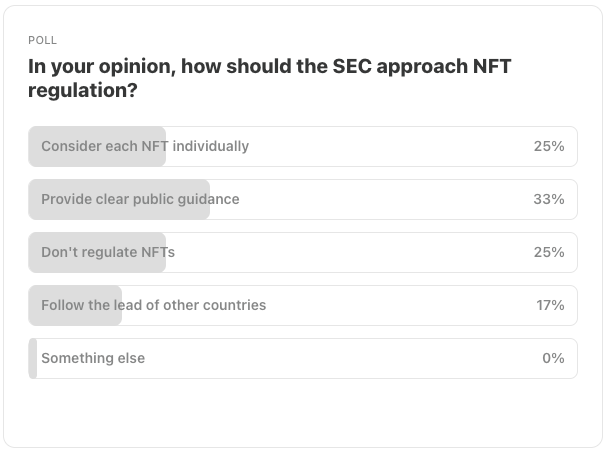Image resolution: width=606 pixels, height=452 pixels.
Task: Select the 'Consider each NFT individually' option
Action: [x=303, y=146]
